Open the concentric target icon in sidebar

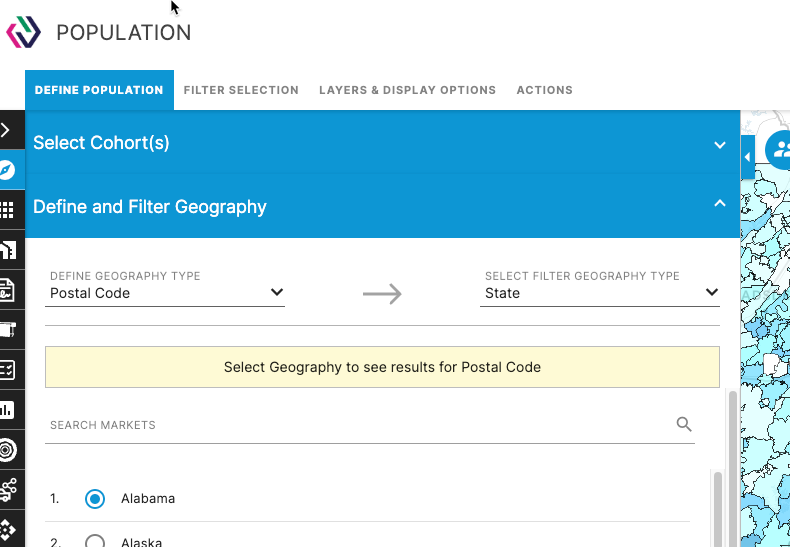click(8, 450)
